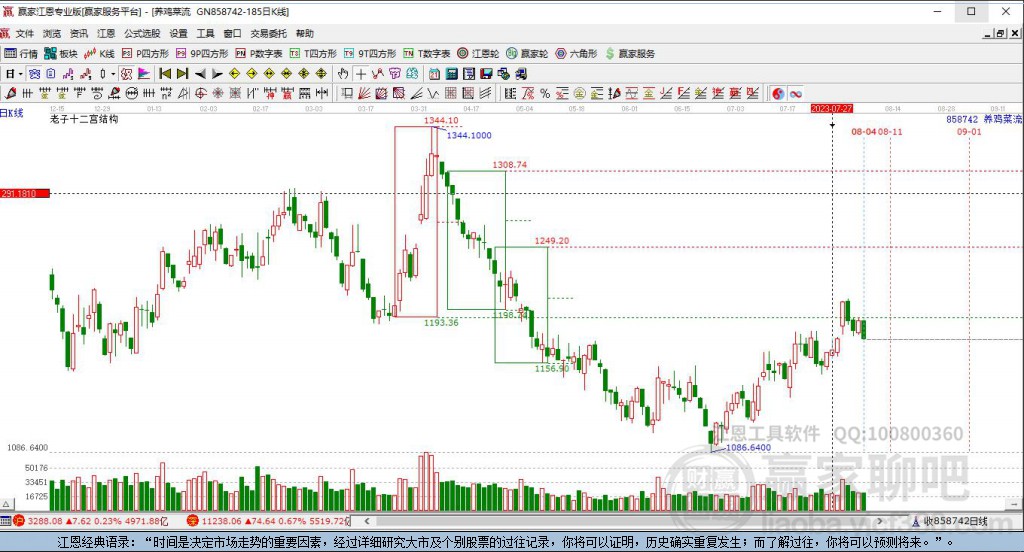Viewport: 1024px width, 552px height.
Task: Select the zigzag wave line tool
Action: click(x=432, y=93)
